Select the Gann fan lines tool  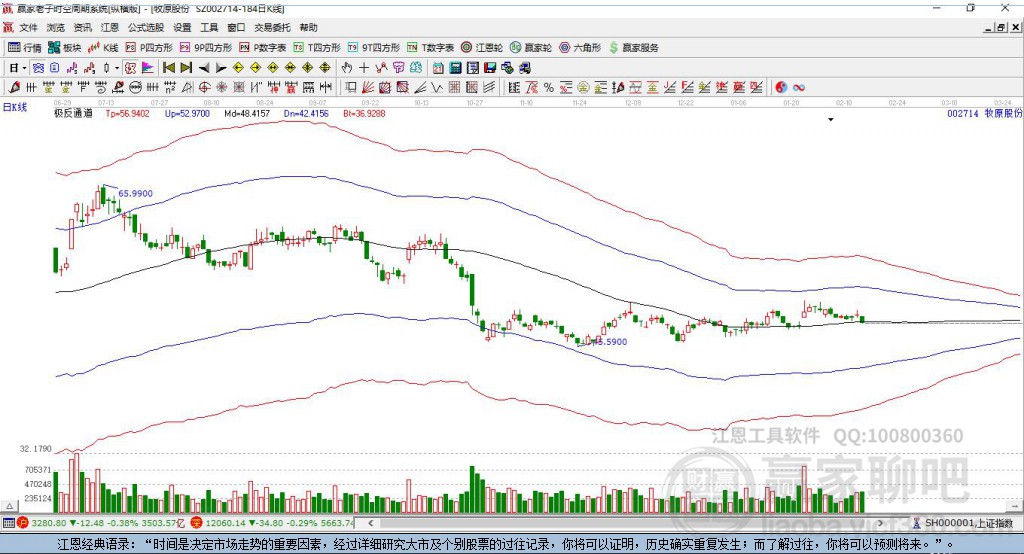[368, 88]
